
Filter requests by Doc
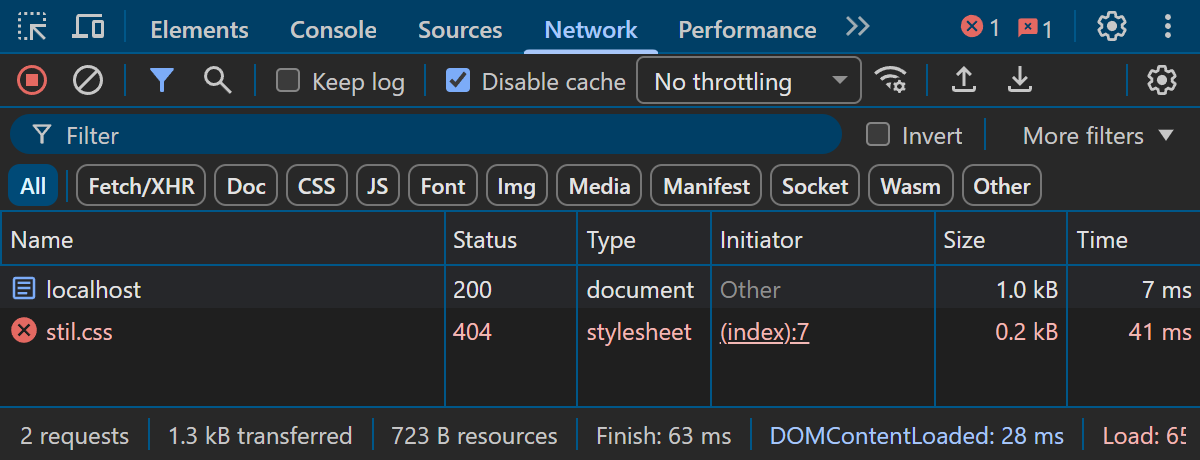pyautogui.click(x=246, y=186)
